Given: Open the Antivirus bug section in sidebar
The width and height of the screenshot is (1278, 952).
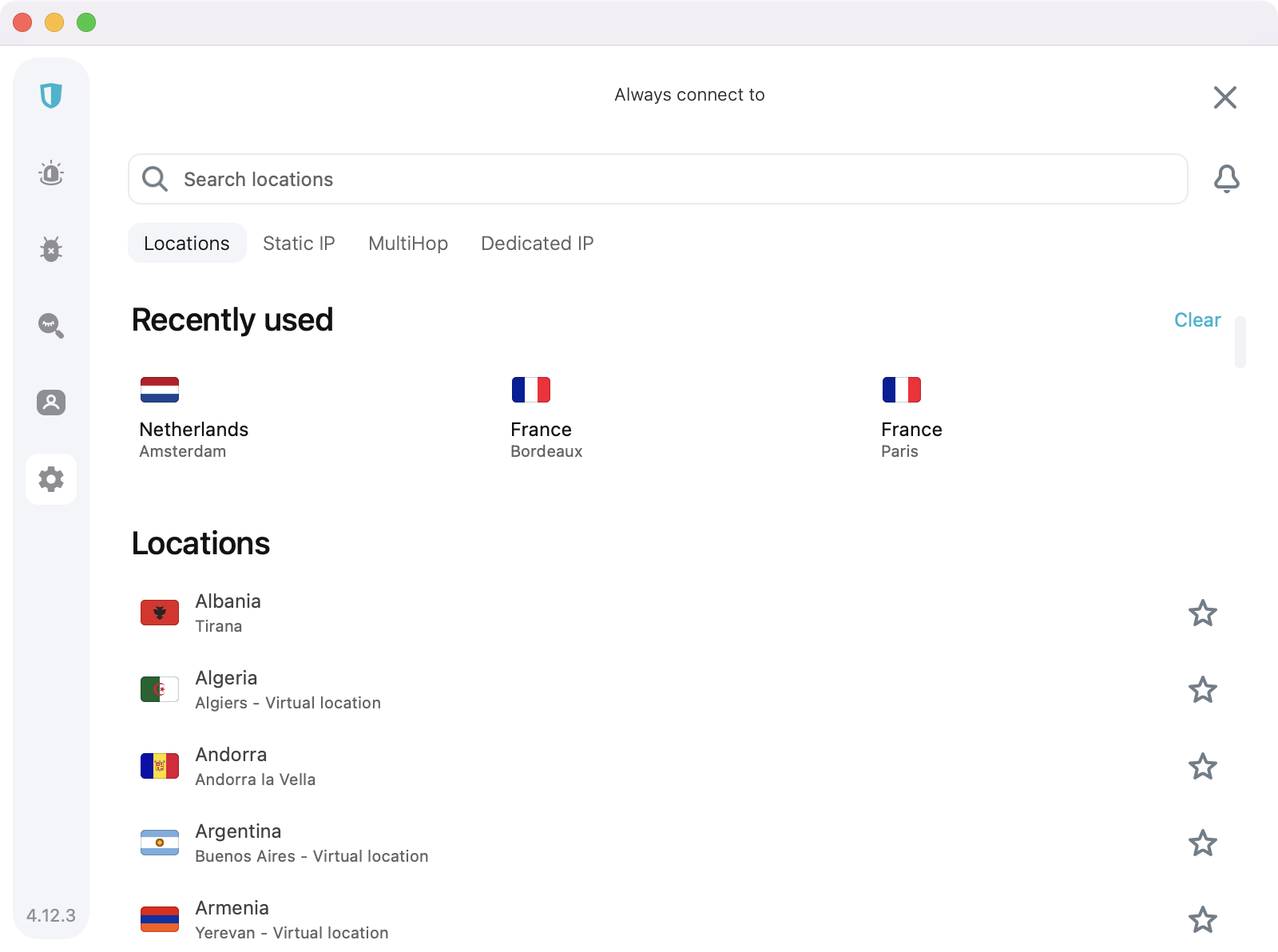Looking at the screenshot, I should point(51,249).
